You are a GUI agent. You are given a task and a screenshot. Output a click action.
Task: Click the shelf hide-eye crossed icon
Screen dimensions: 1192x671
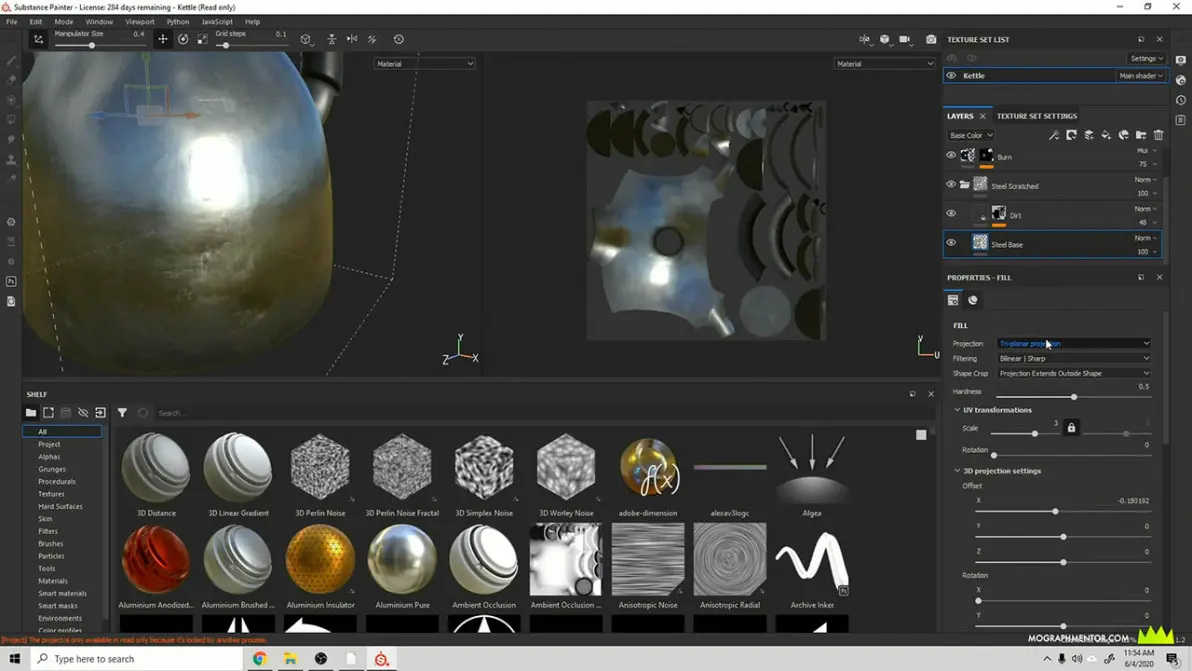tap(83, 413)
